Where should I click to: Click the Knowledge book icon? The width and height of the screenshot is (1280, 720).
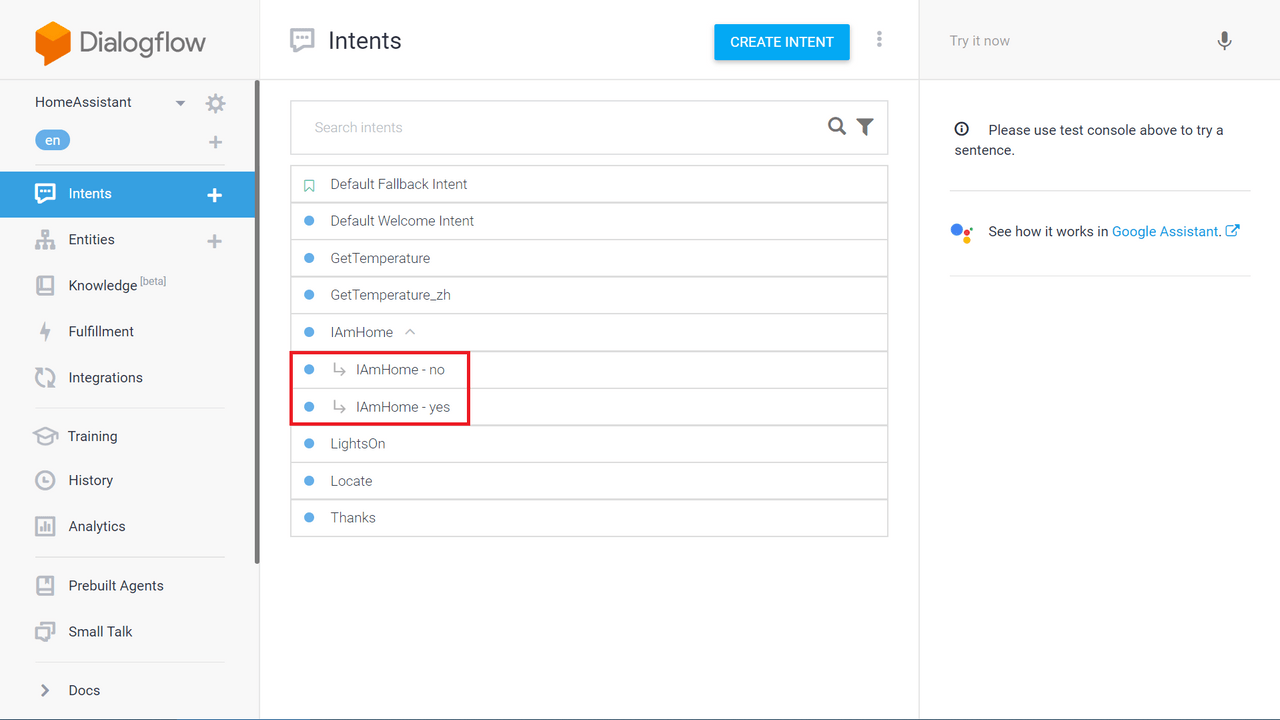click(x=45, y=286)
